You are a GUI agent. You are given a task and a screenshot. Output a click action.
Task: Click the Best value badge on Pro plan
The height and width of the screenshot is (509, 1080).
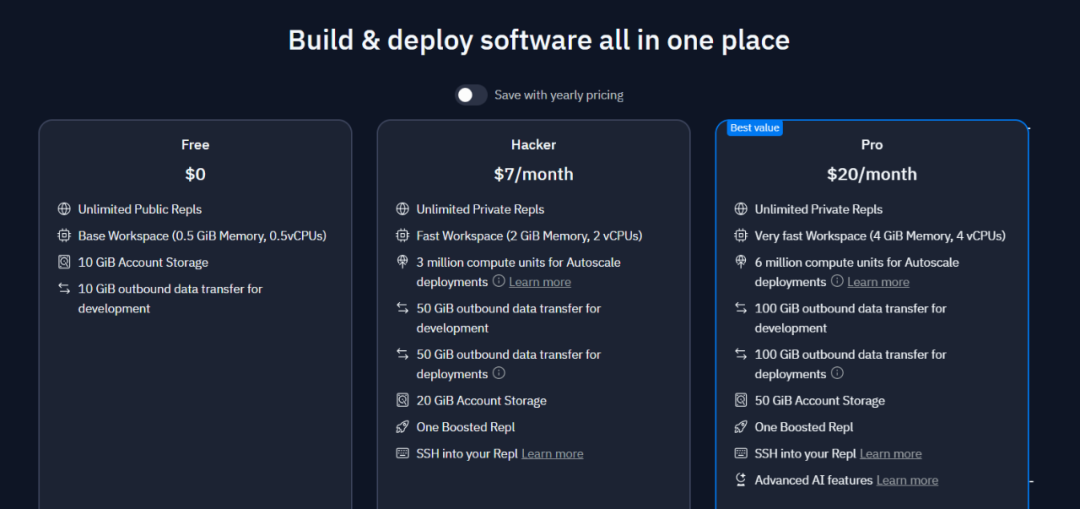[755, 128]
